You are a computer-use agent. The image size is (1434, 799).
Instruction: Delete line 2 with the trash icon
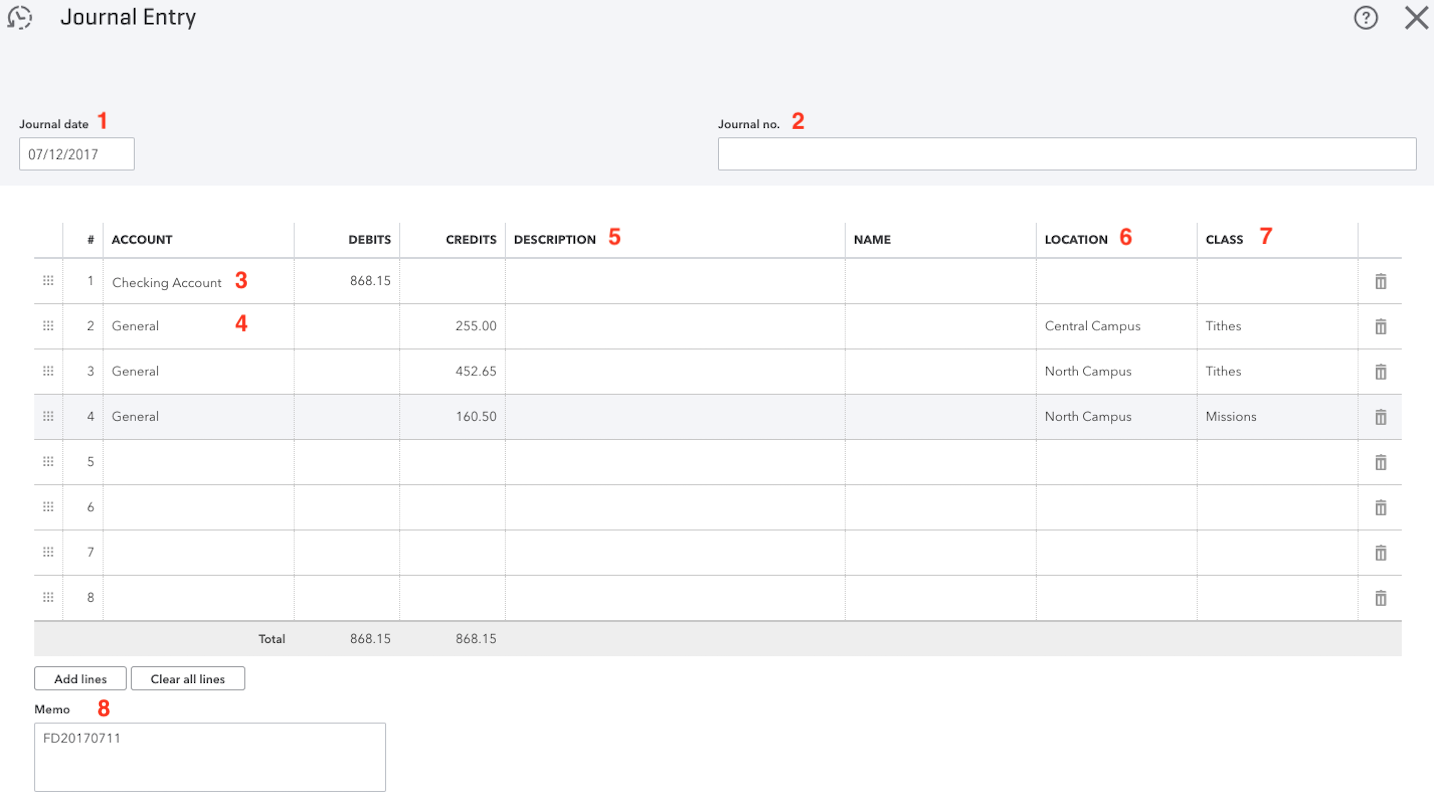pos(1380,327)
